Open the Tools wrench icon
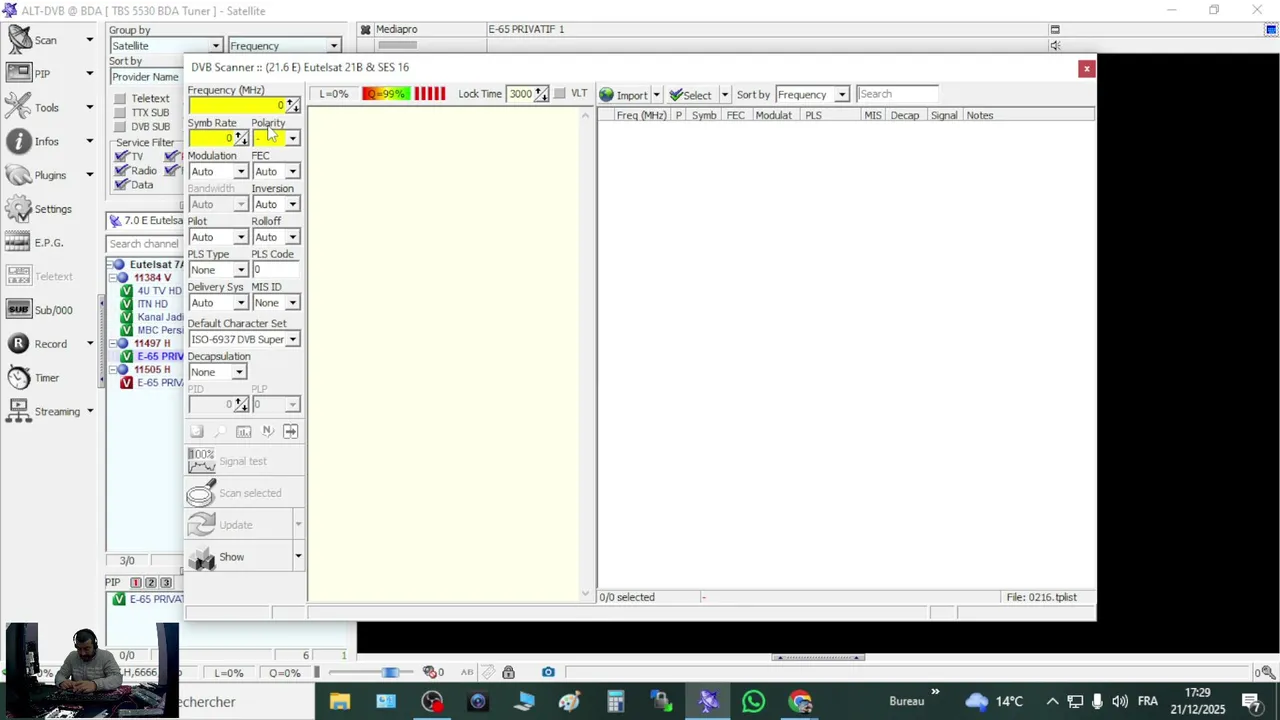The height and width of the screenshot is (720, 1280). (x=19, y=107)
